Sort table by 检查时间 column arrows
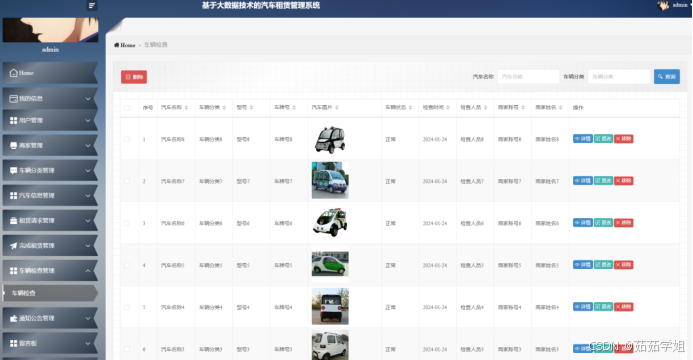This screenshot has height=360, width=693. 448,108
